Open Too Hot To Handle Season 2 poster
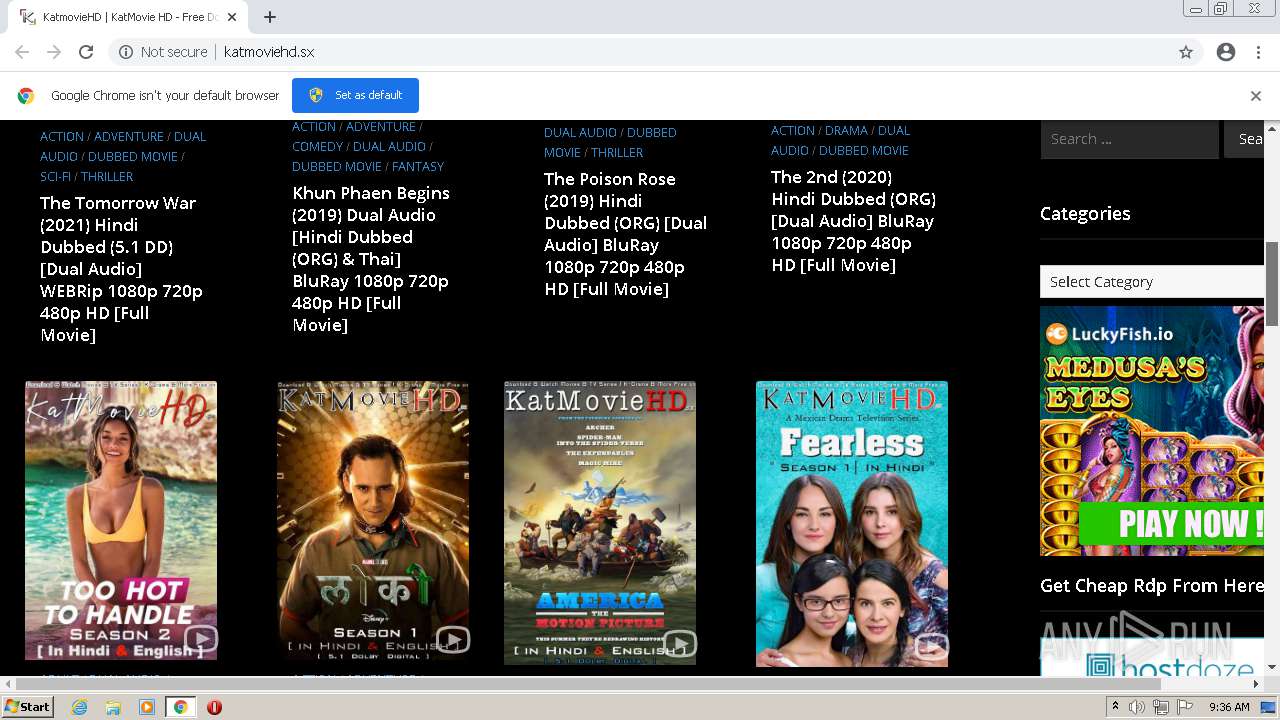Image resolution: width=1280 pixels, height=720 pixels. click(x=121, y=520)
